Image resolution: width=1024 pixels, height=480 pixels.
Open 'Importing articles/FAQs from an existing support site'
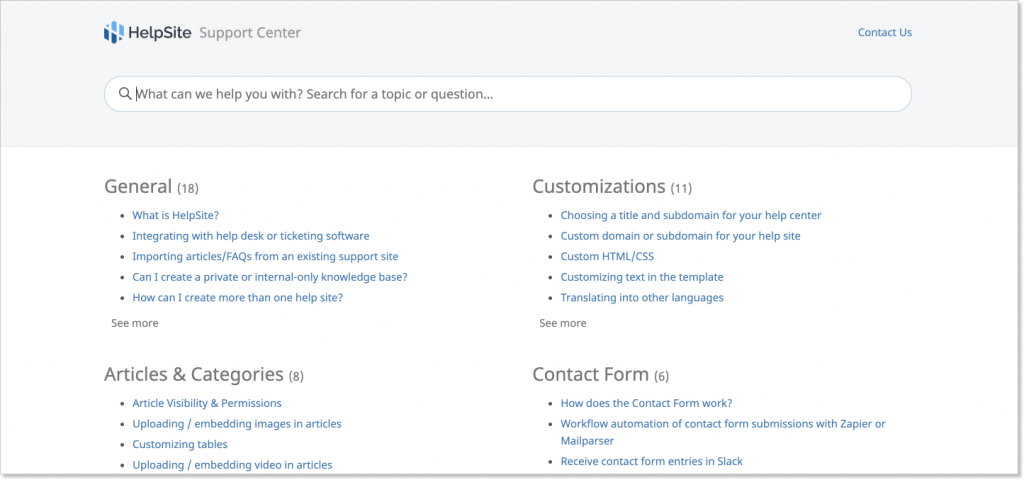[265, 257]
